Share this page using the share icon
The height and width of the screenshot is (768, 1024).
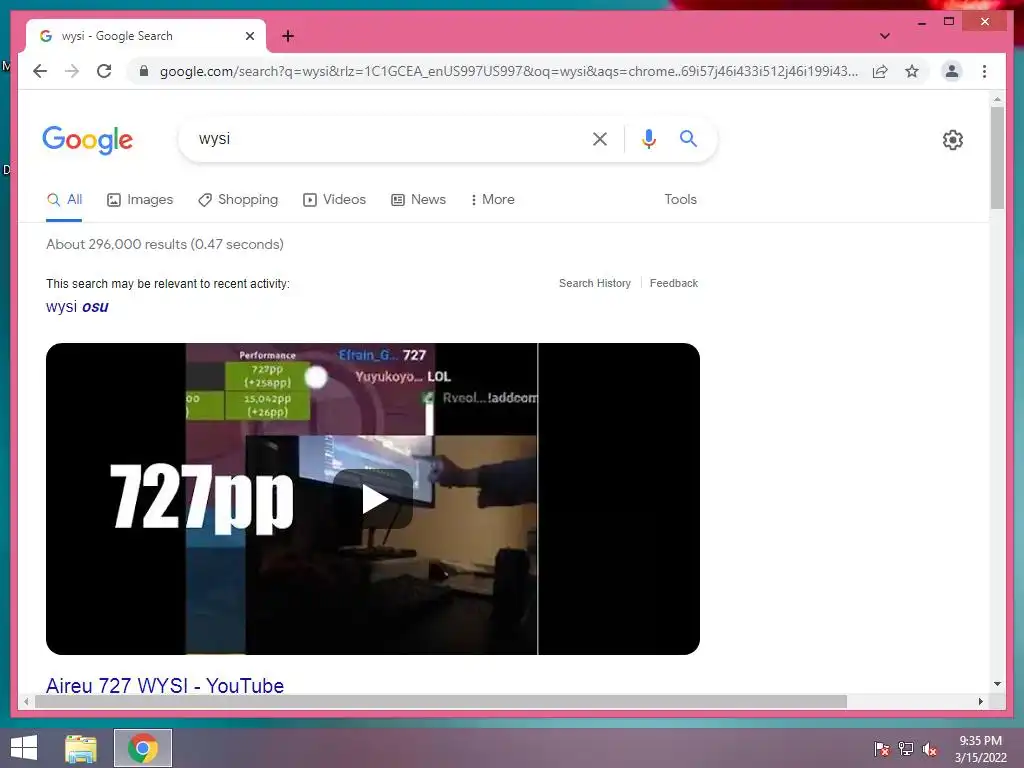click(x=880, y=71)
